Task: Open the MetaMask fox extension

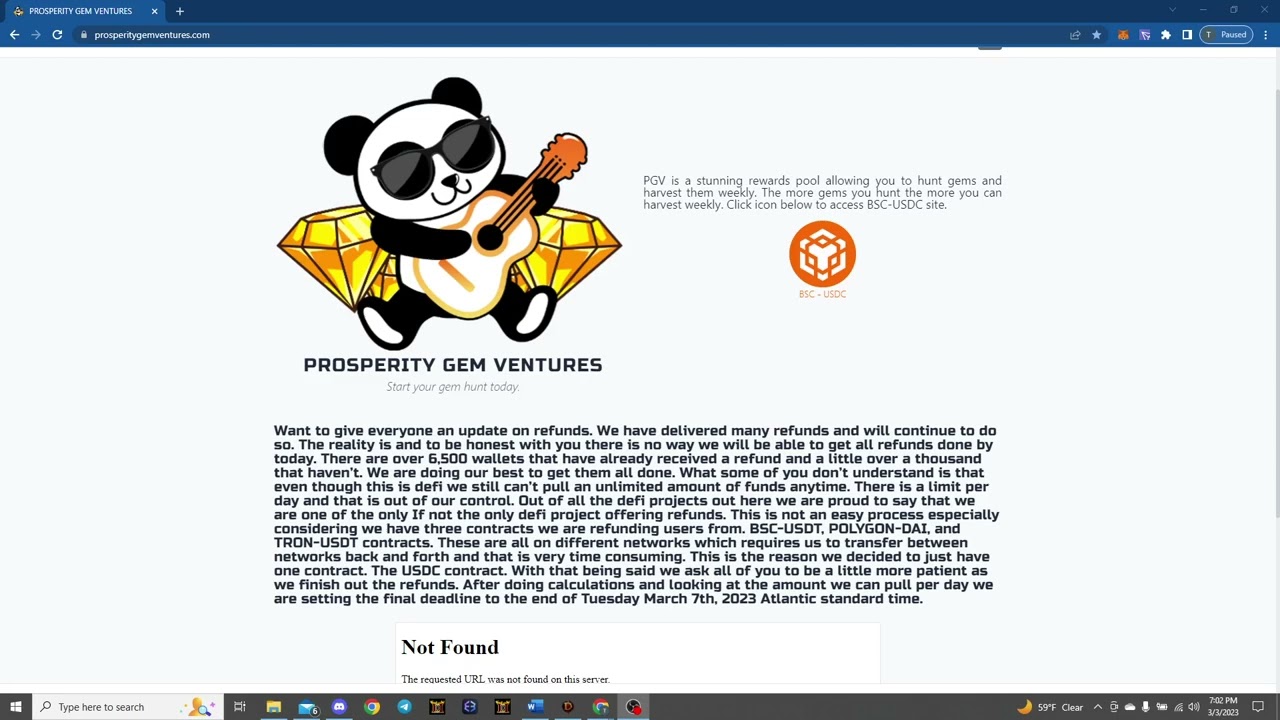Action: pos(1123,35)
